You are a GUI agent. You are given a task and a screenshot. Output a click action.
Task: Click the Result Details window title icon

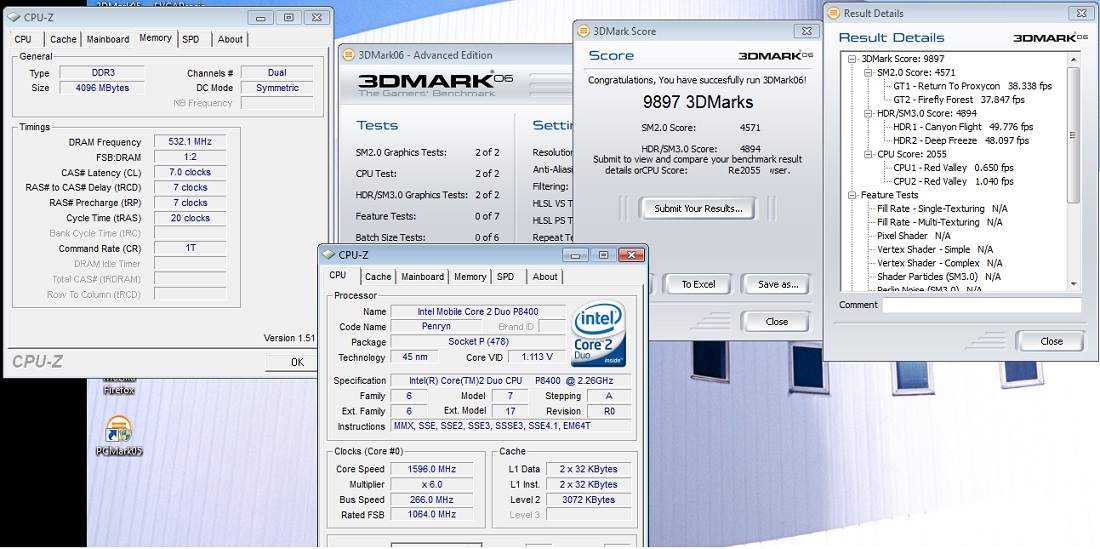(x=833, y=13)
